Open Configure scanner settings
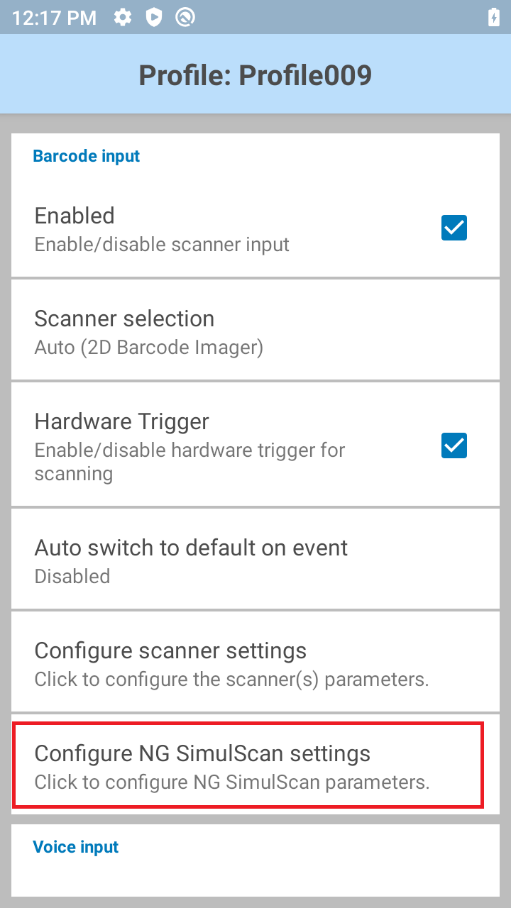Viewport: 511px width, 908px height. pyautogui.click(x=256, y=662)
